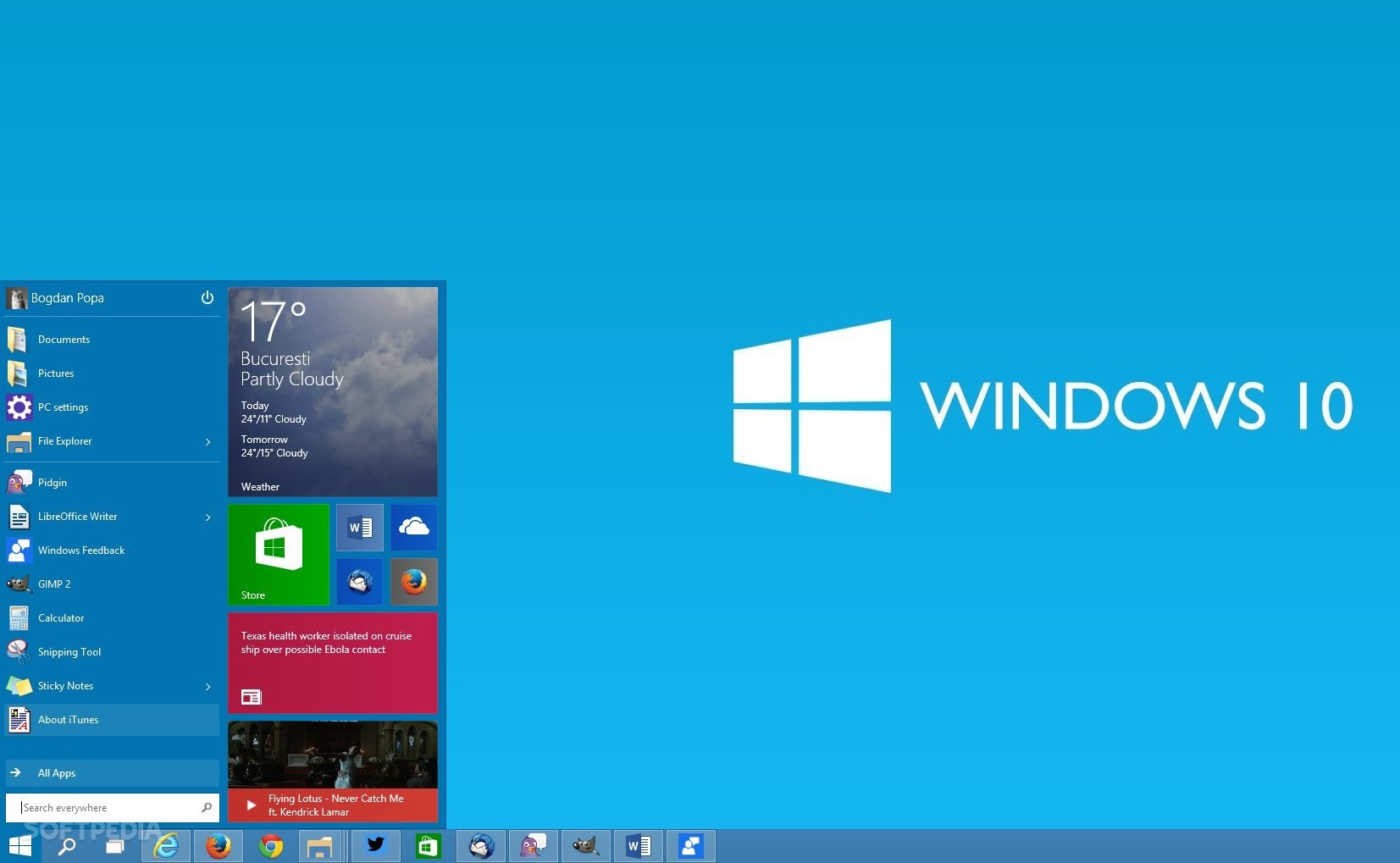Select About iTunes entry
This screenshot has width=1400, height=863.
pos(112,720)
